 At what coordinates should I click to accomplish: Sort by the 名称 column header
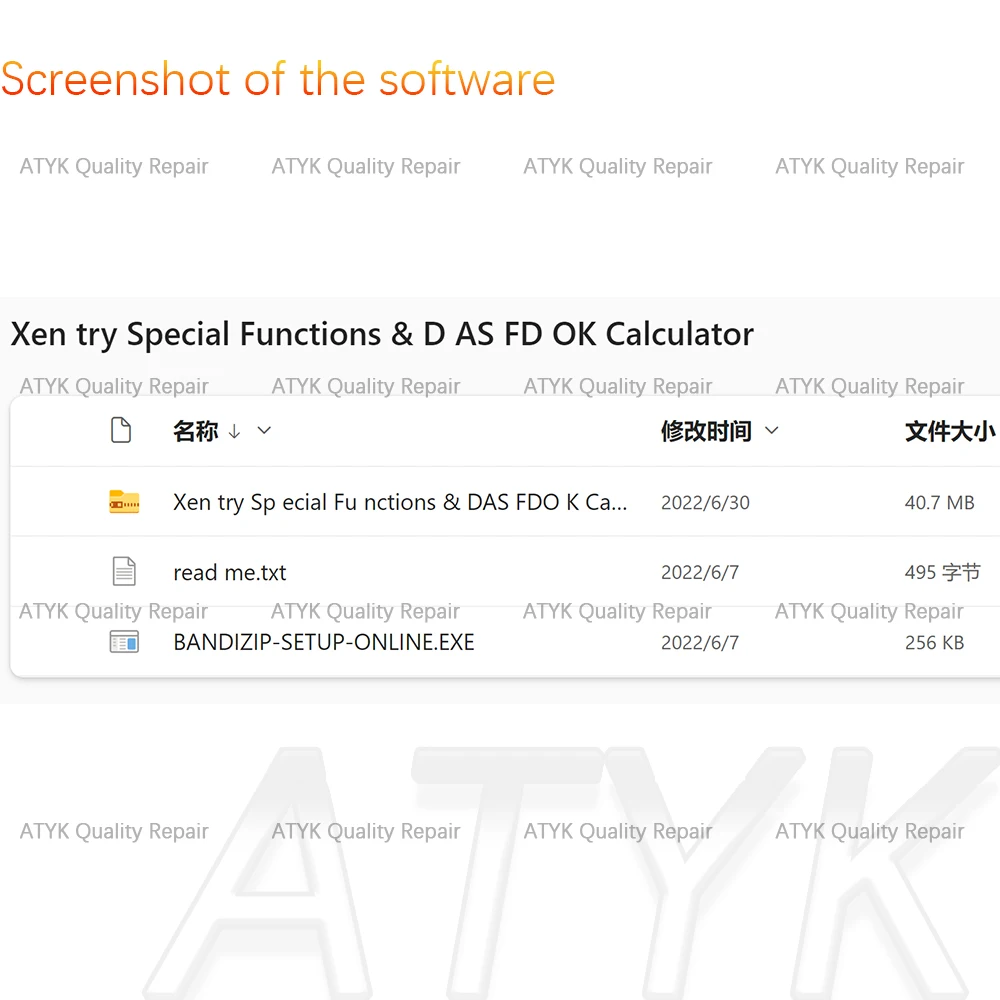tap(196, 432)
